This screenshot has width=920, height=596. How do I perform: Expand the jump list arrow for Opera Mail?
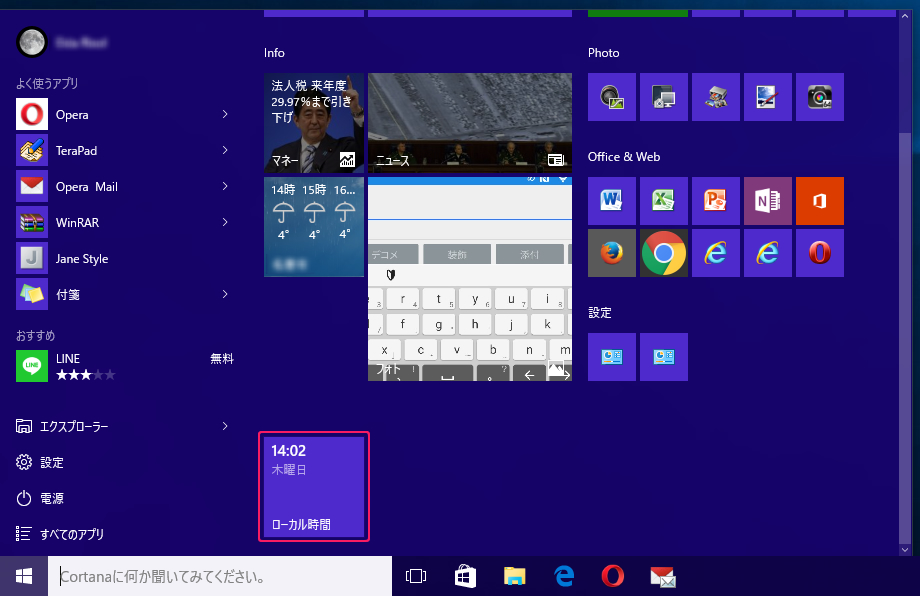(225, 187)
